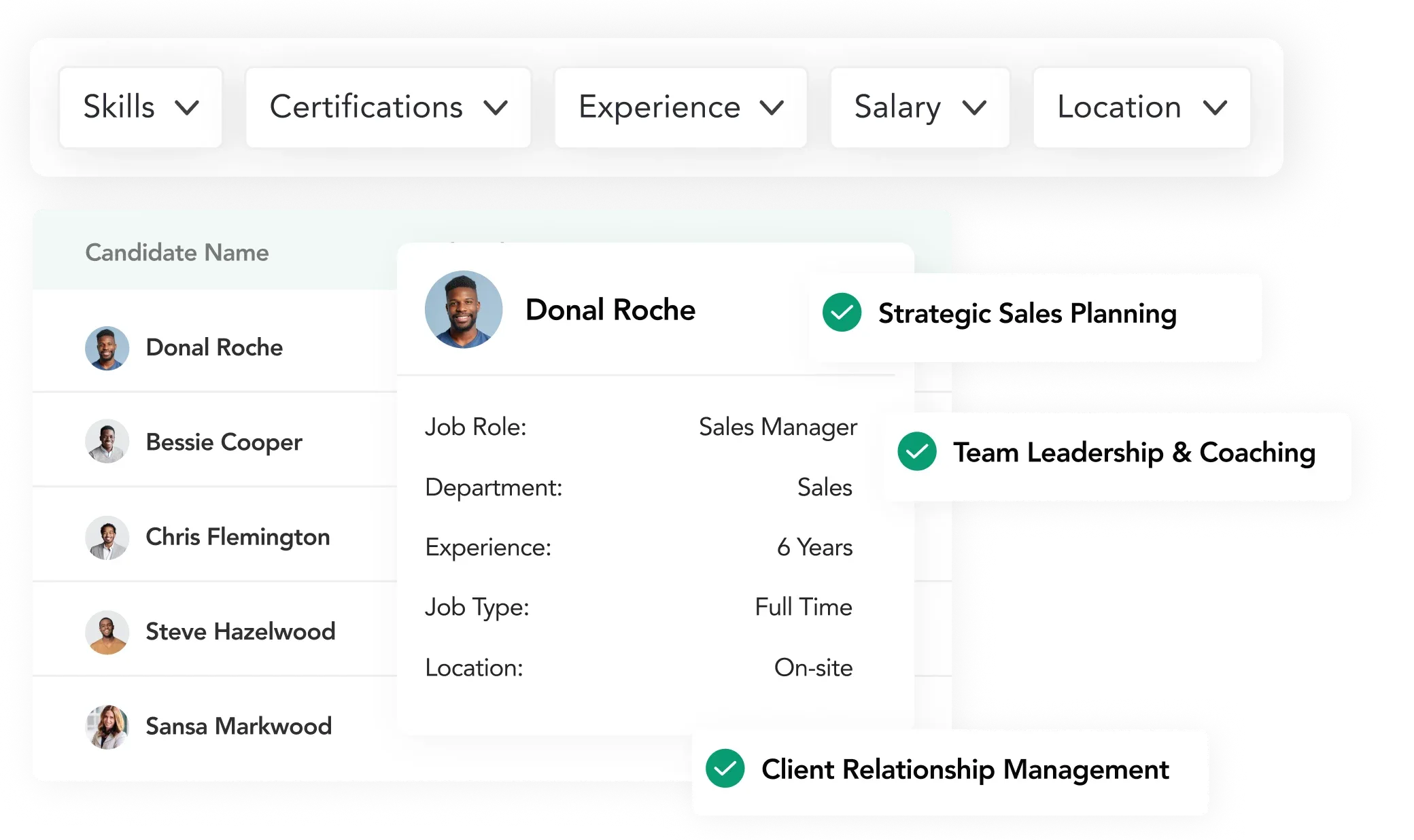Click Sansa Markwood's avatar photo

(x=107, y=727)
